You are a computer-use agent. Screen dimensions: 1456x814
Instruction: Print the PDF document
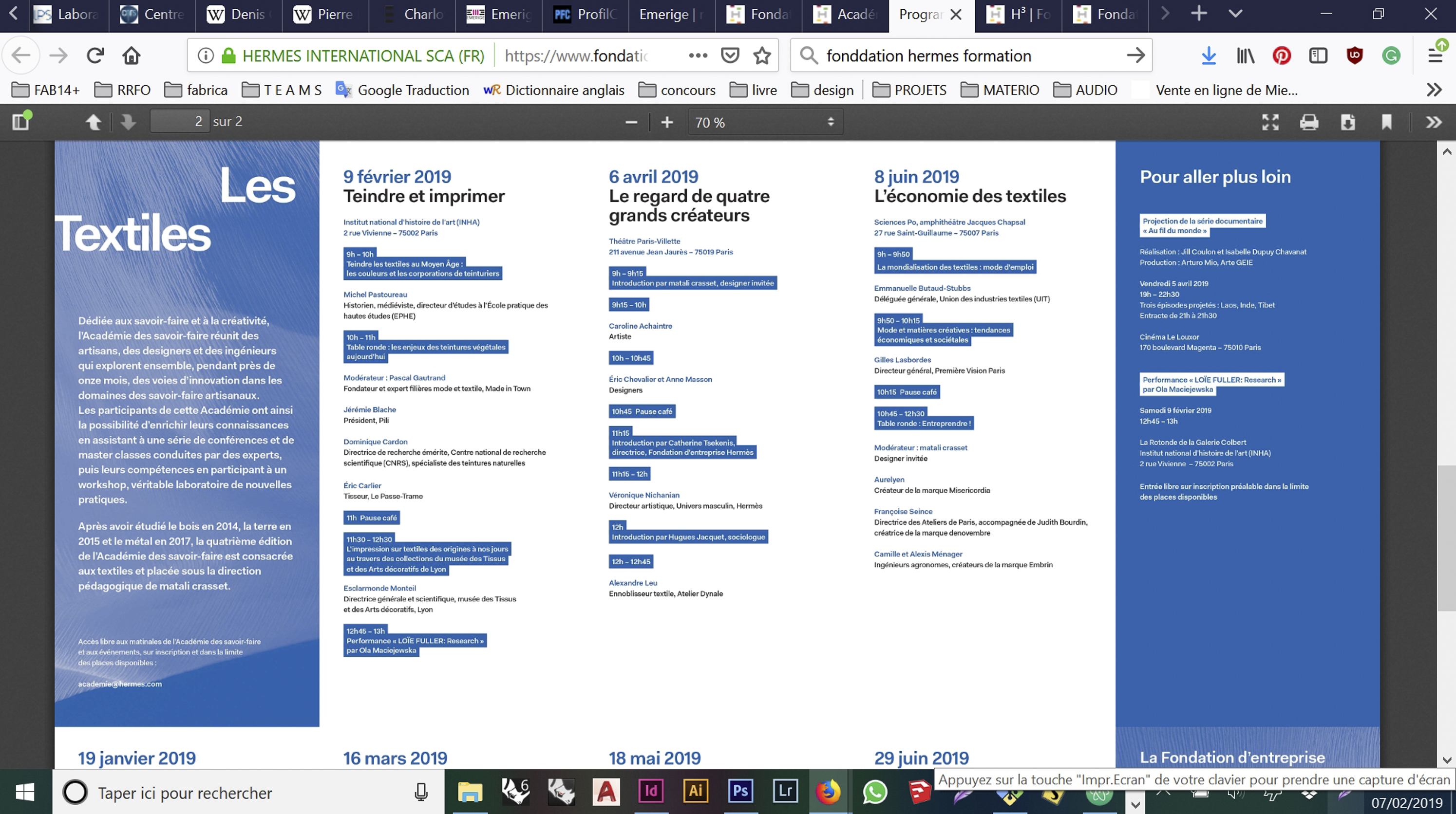pos(1309,122)
